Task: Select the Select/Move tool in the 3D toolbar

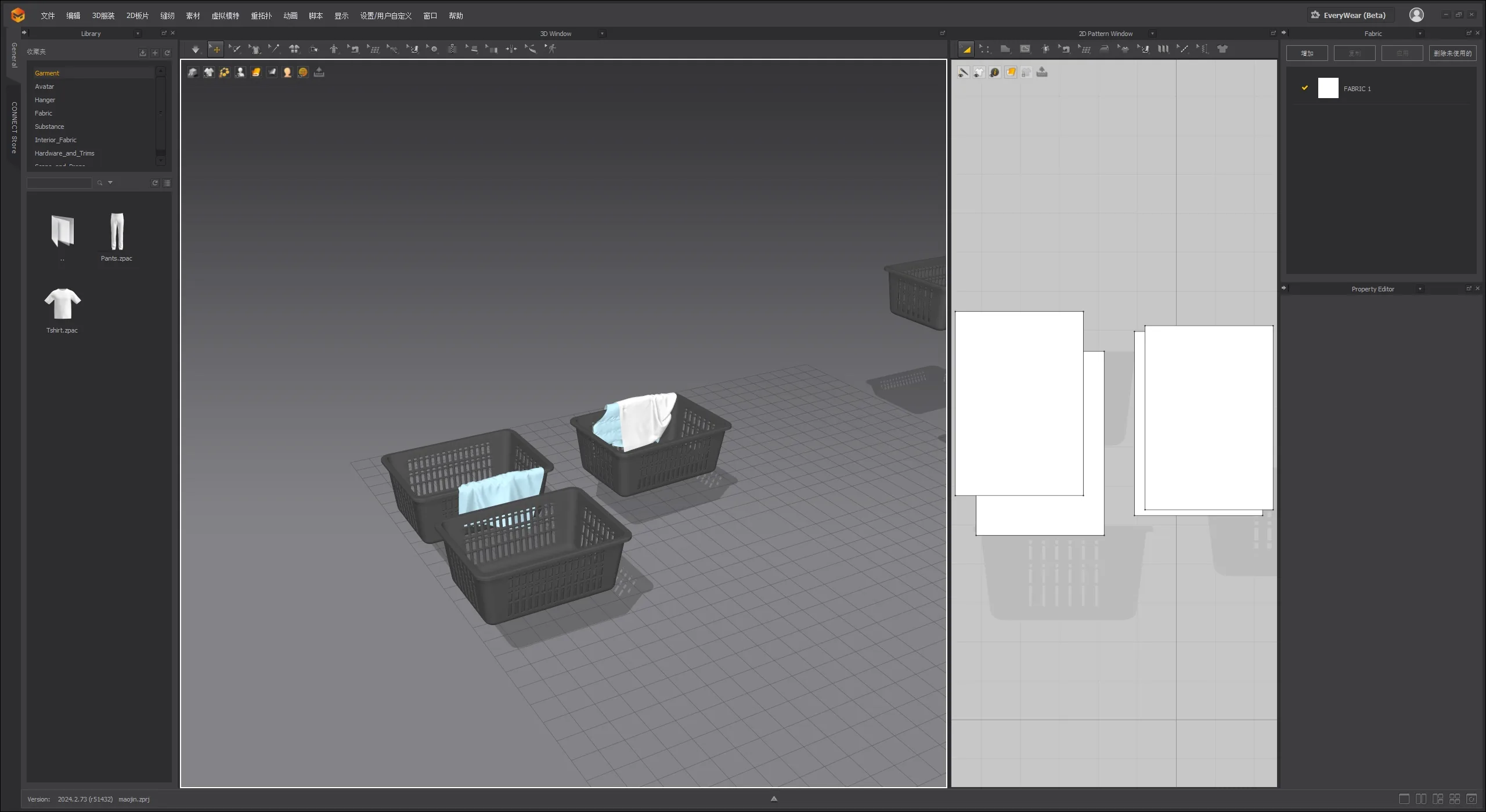Action: click(215, 49)
